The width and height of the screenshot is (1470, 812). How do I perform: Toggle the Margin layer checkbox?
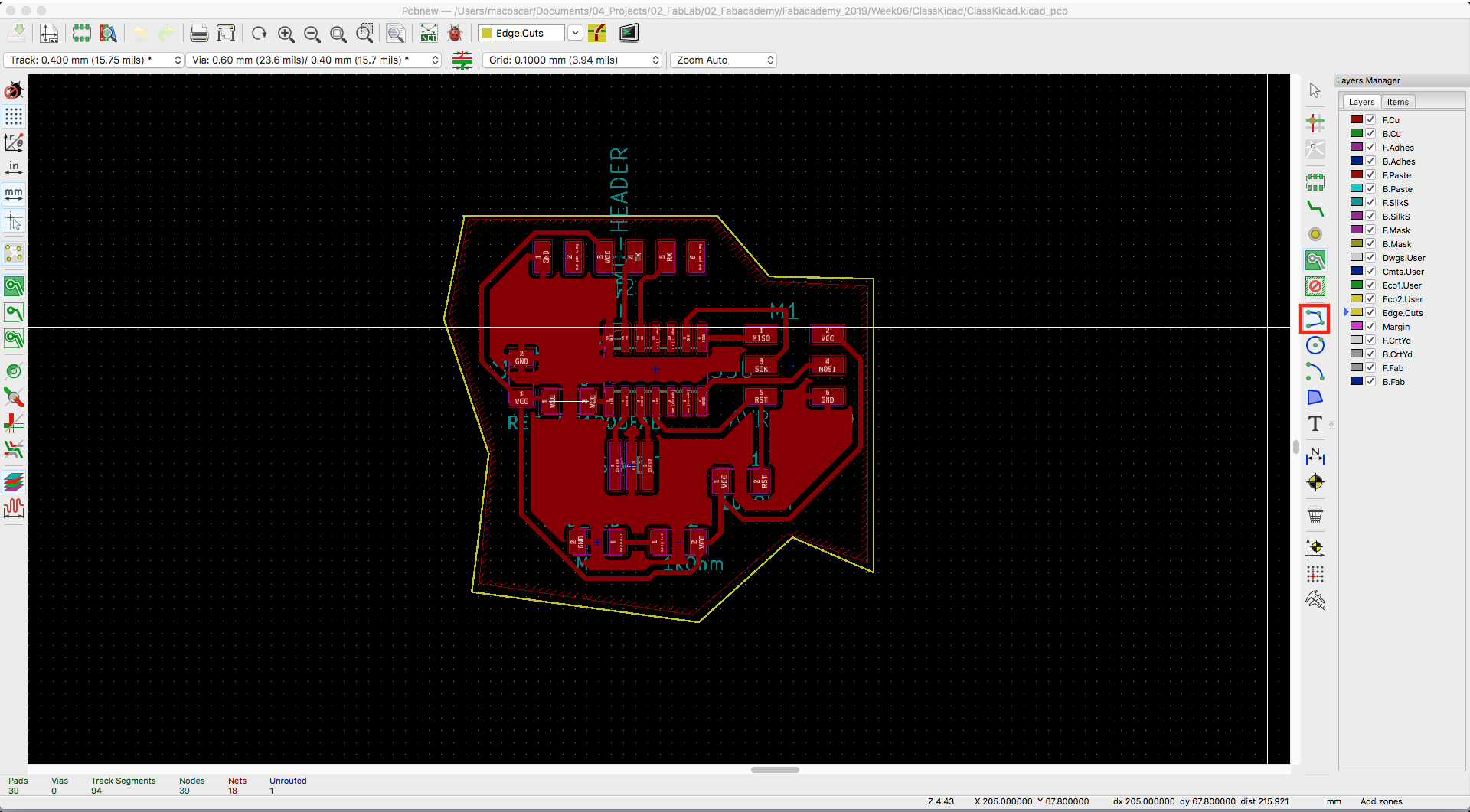[x=1370, y=326]
